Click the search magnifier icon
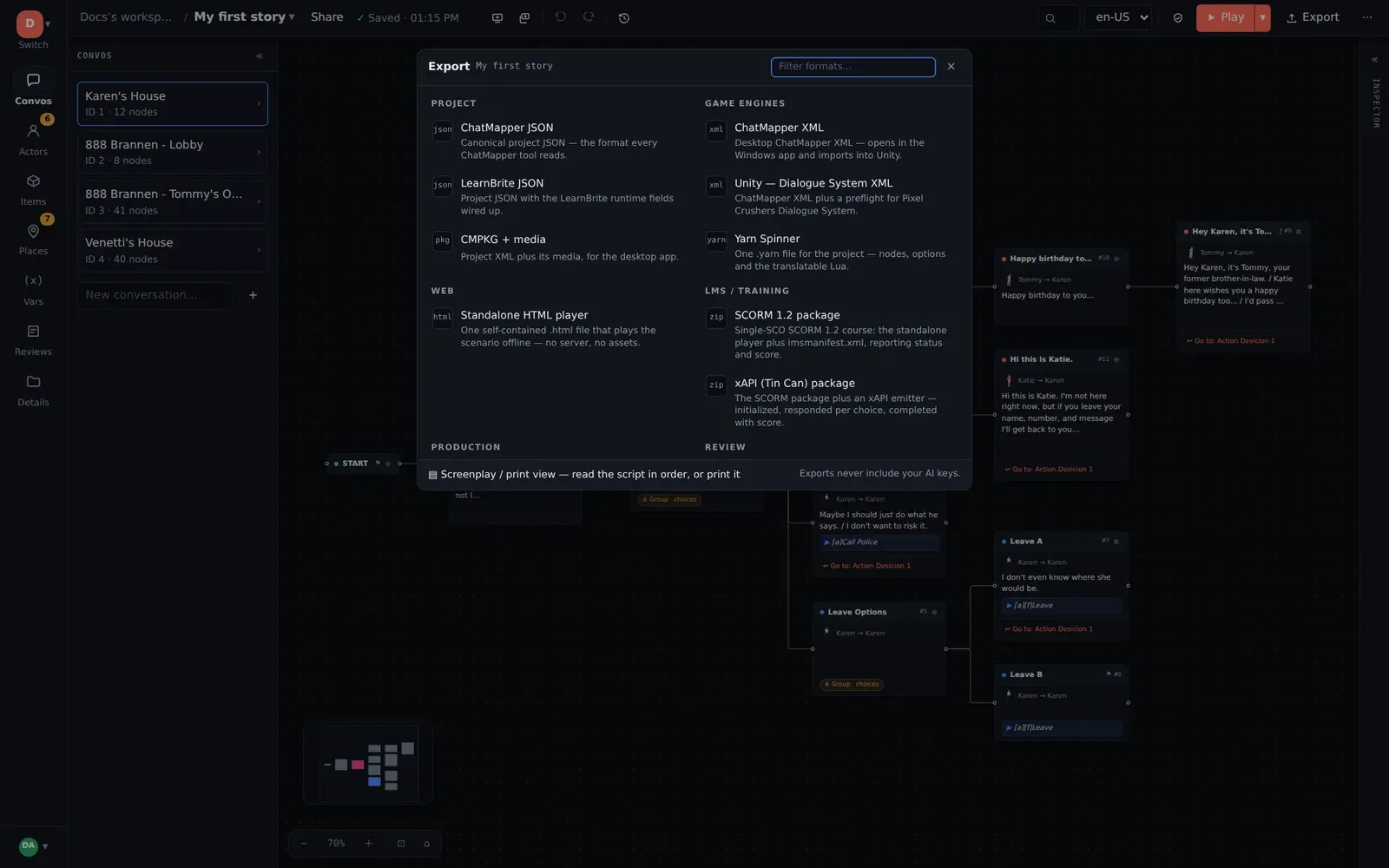Screen dimensions: 1389x868 (1050, 17)
